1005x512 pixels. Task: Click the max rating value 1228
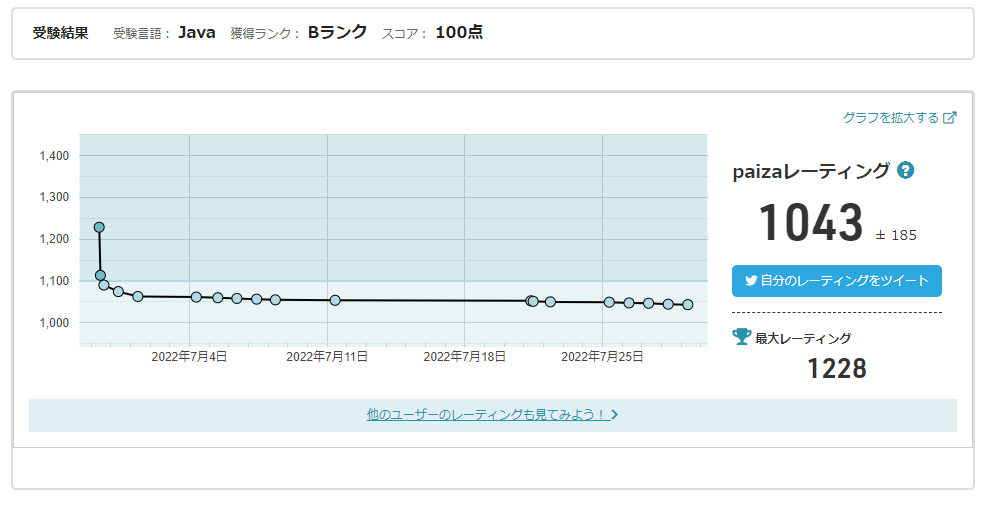[x=837, y=369]
